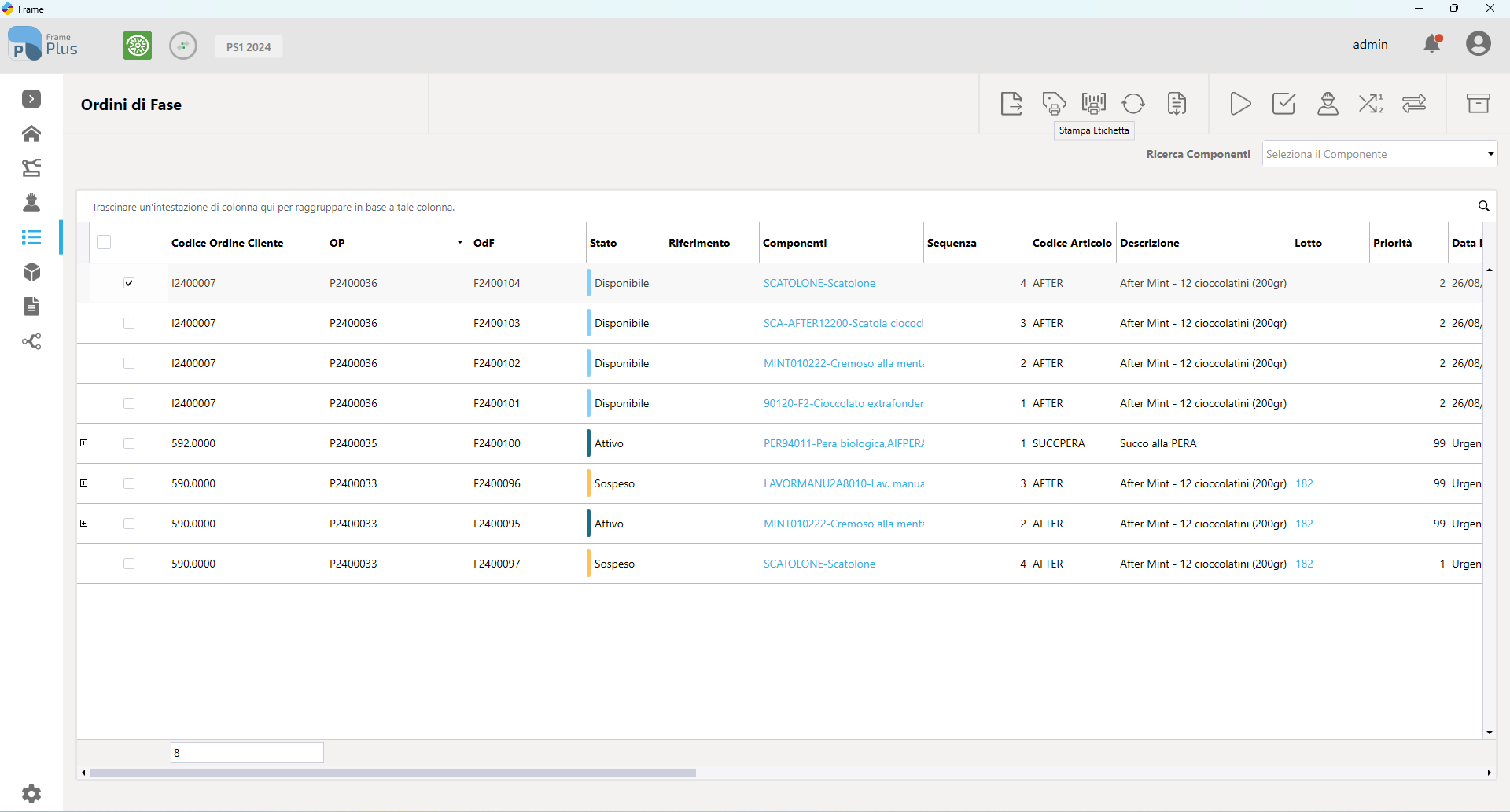
Task: Click the grid search magnifier icon
Action: (x=1484, y=206)
